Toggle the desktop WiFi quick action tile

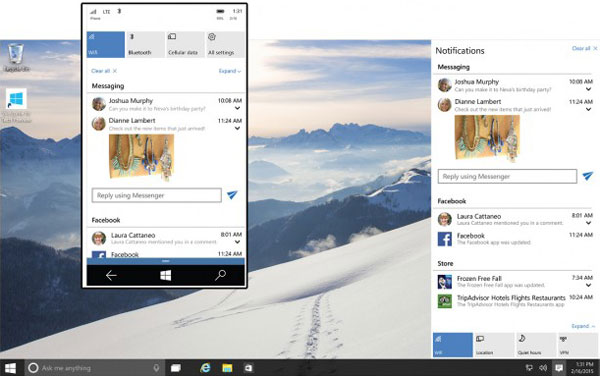[x=453, y=345]
